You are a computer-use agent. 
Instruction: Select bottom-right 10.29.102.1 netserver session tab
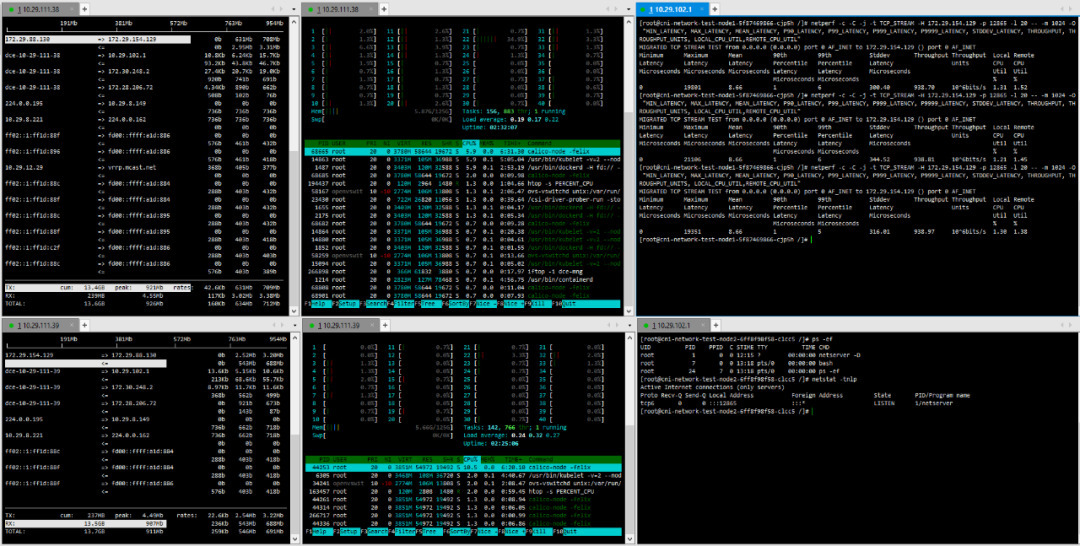672,325
